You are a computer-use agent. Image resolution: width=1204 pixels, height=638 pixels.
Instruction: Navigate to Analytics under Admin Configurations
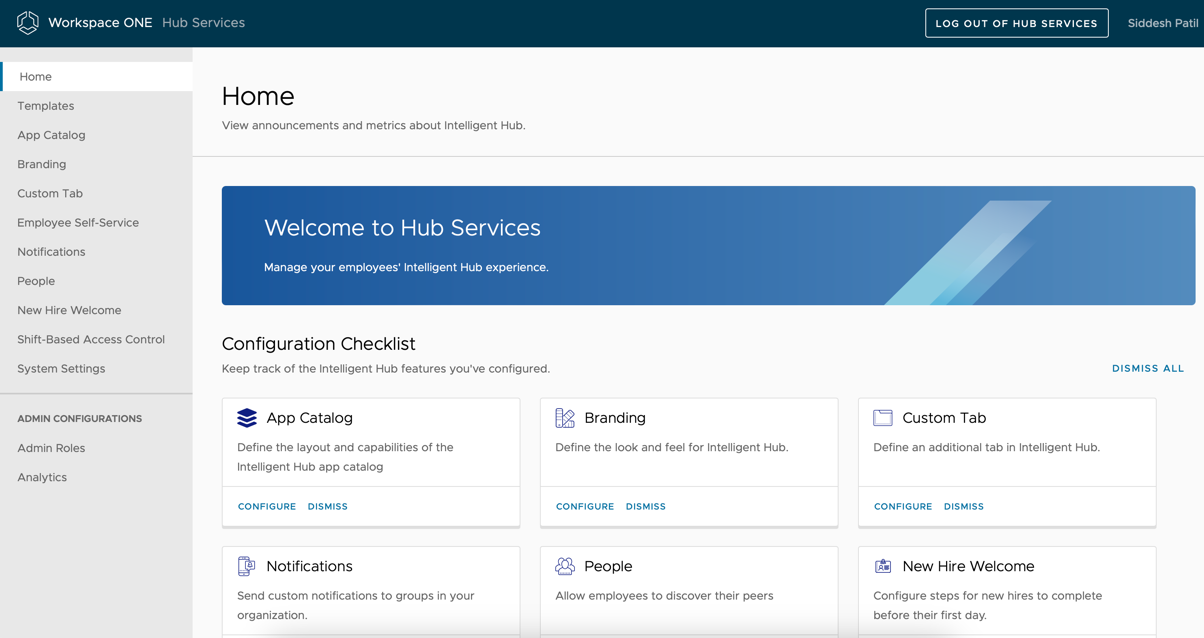coord(42,477)
